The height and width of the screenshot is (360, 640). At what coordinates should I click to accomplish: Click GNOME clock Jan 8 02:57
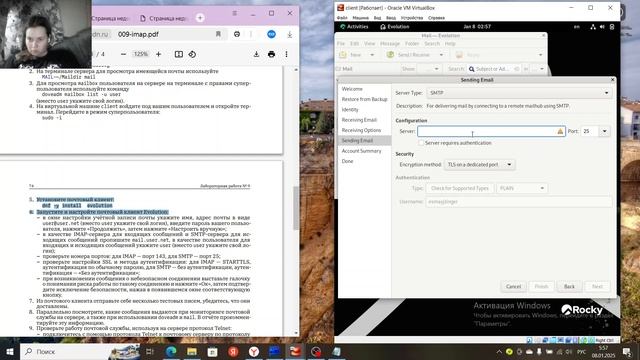[x=477, y=27]
